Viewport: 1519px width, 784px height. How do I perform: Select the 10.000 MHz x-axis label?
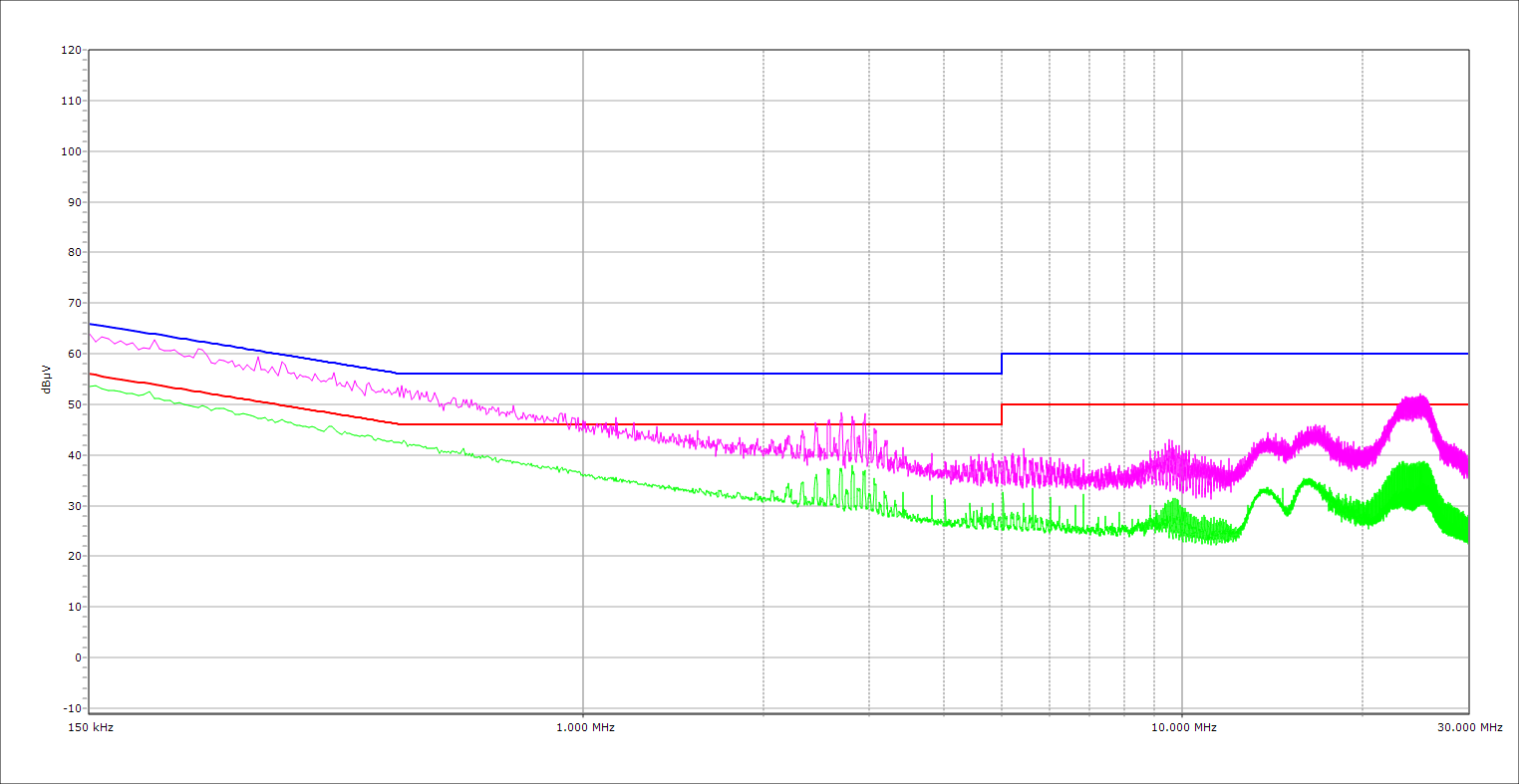[x=1183, y=727]
